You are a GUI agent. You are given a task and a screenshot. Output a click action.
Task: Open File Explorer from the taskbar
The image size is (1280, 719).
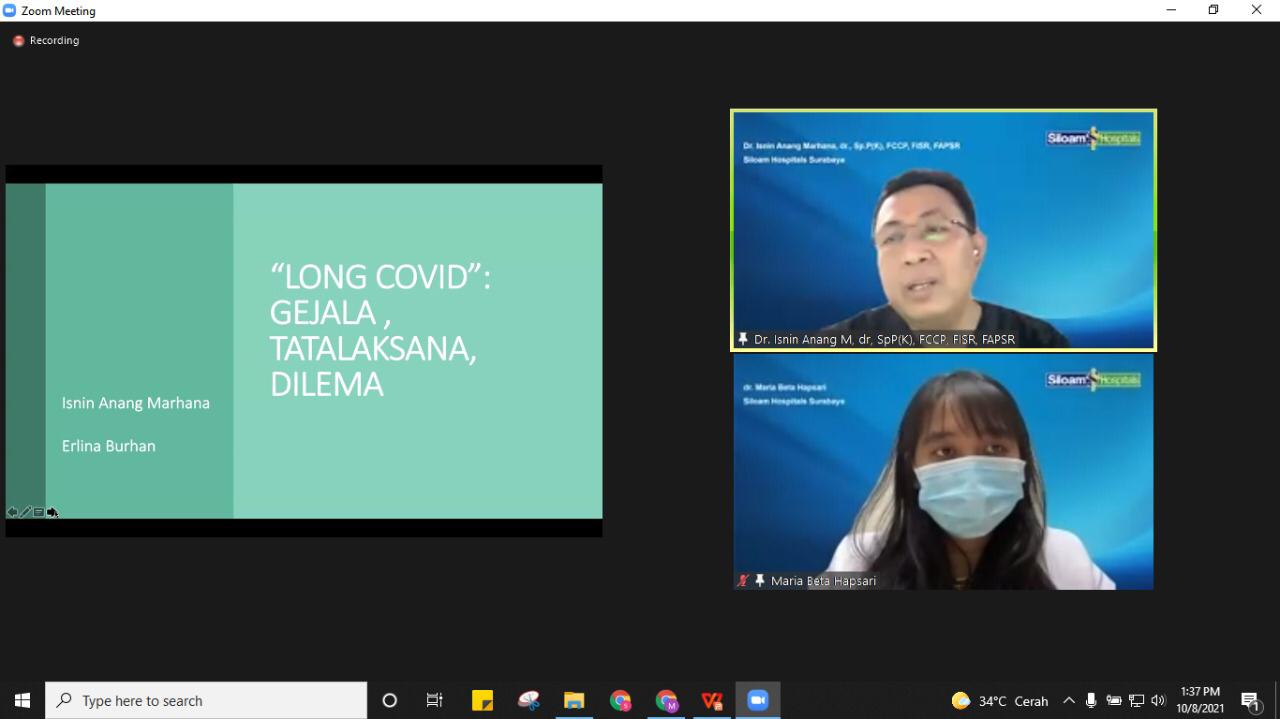[573, 700]
